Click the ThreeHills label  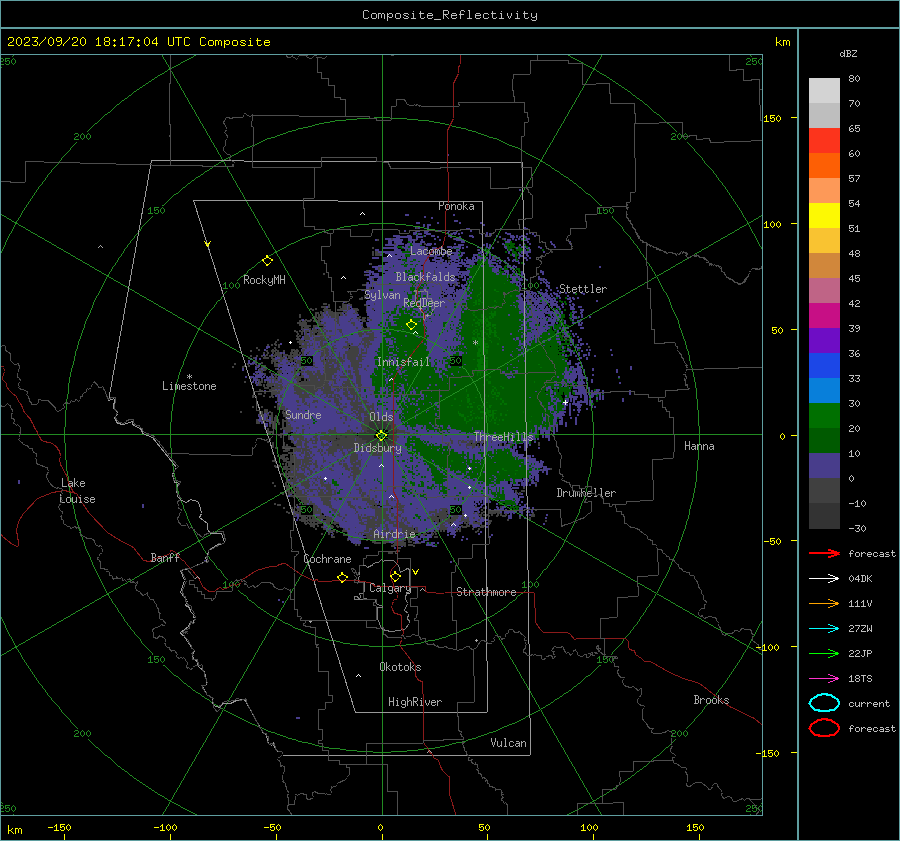tap(503, 437)
